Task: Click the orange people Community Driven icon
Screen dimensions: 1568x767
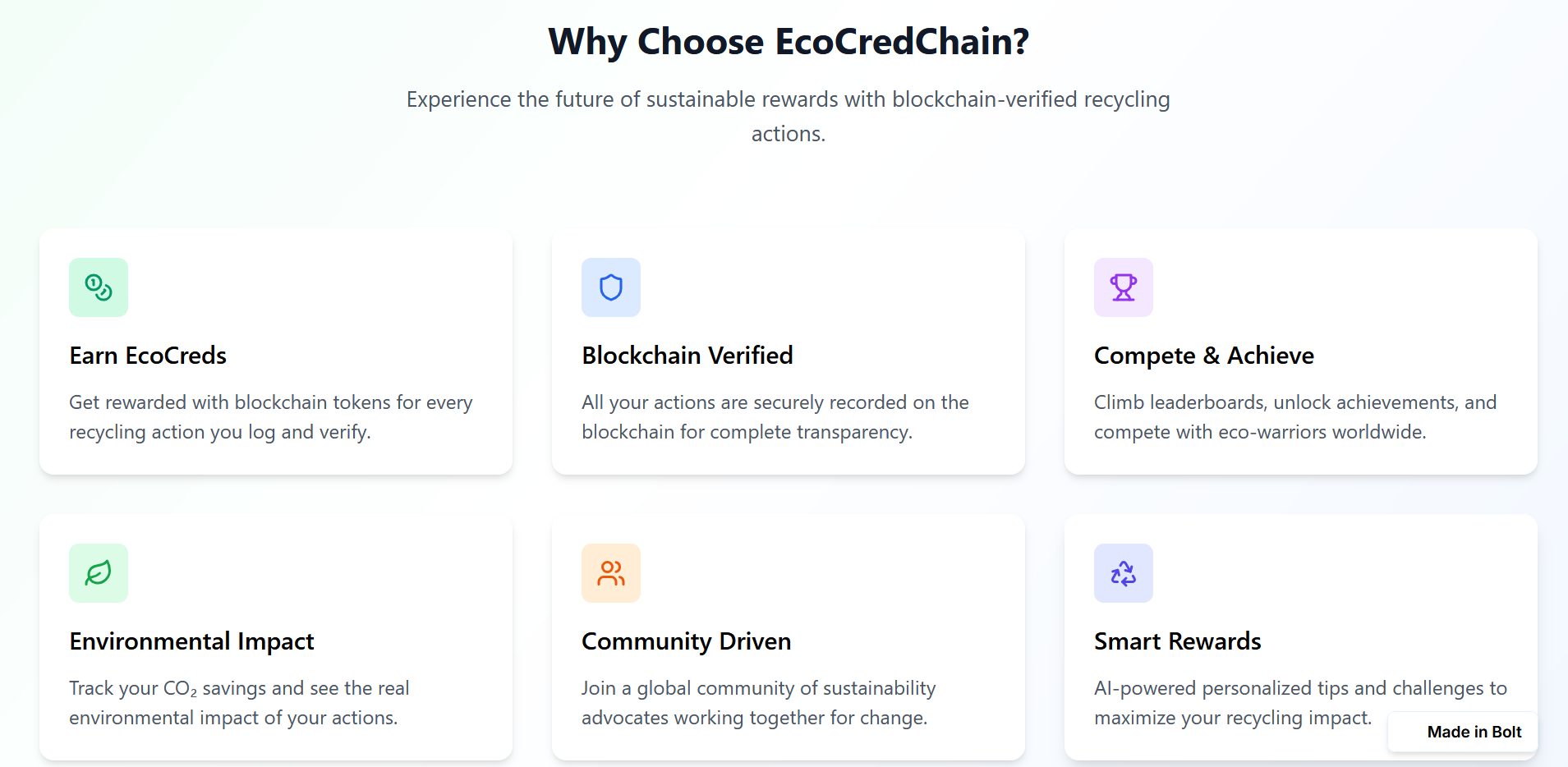Action: click(611, 573)
